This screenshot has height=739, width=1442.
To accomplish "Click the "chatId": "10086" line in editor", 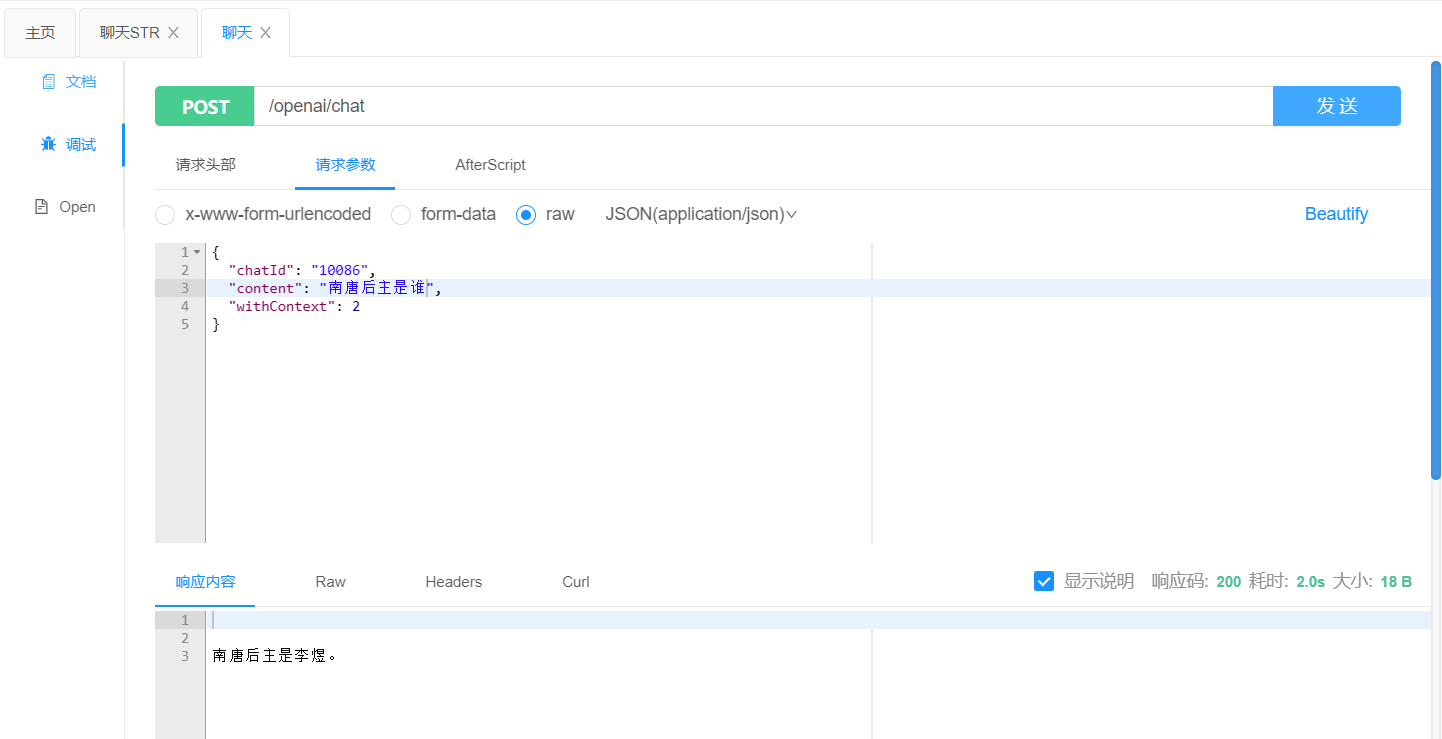I will (301, 270).
